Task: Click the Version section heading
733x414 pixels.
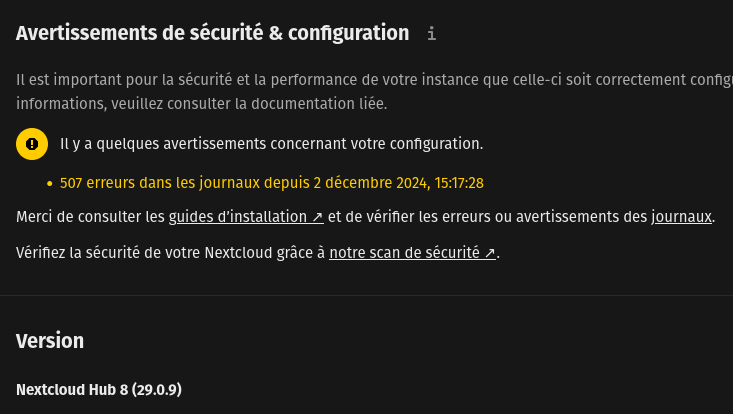Action: point(50,340)
